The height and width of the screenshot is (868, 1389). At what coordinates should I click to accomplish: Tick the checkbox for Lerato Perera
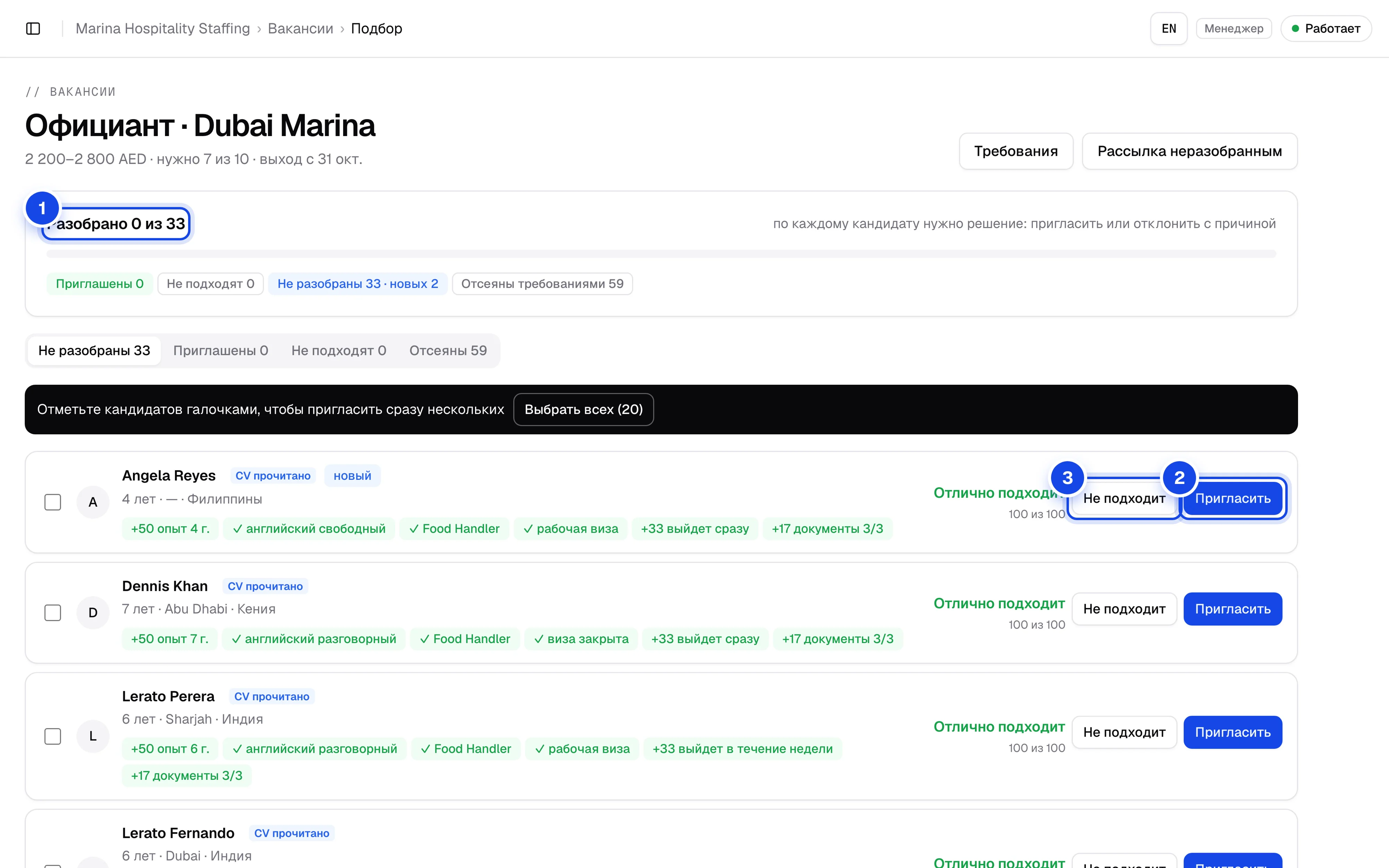click(53, 736)
